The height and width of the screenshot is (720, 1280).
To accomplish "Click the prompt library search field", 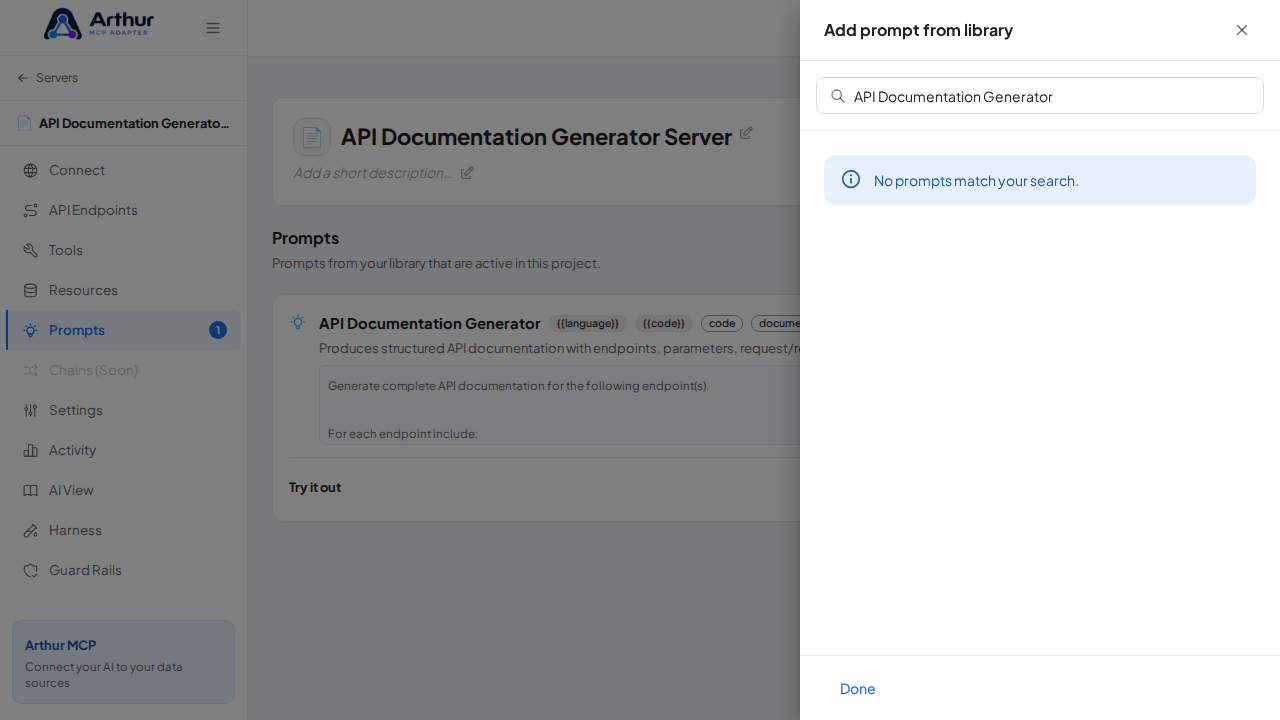I will (x=1040, y=96).
